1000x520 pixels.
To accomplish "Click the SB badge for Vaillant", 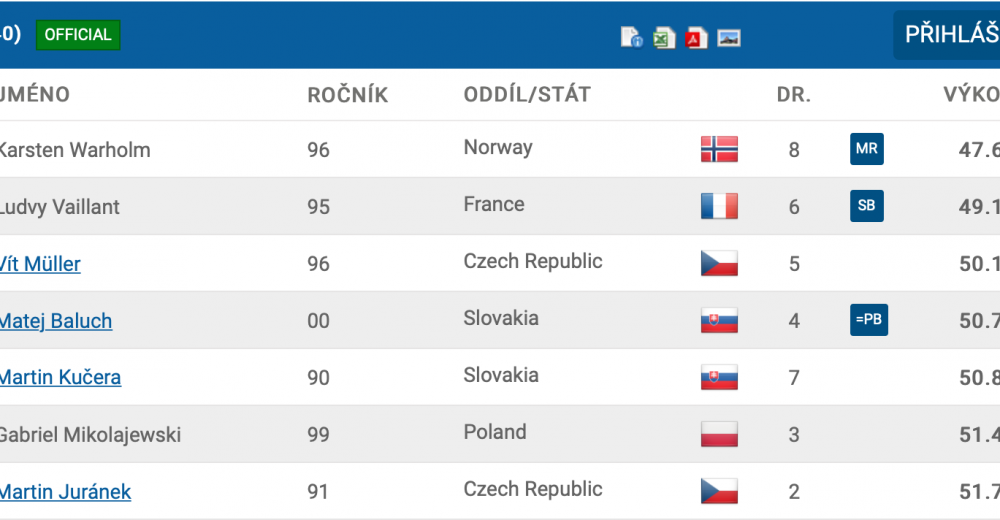I will pyautogui.click(x=867, y=205).
